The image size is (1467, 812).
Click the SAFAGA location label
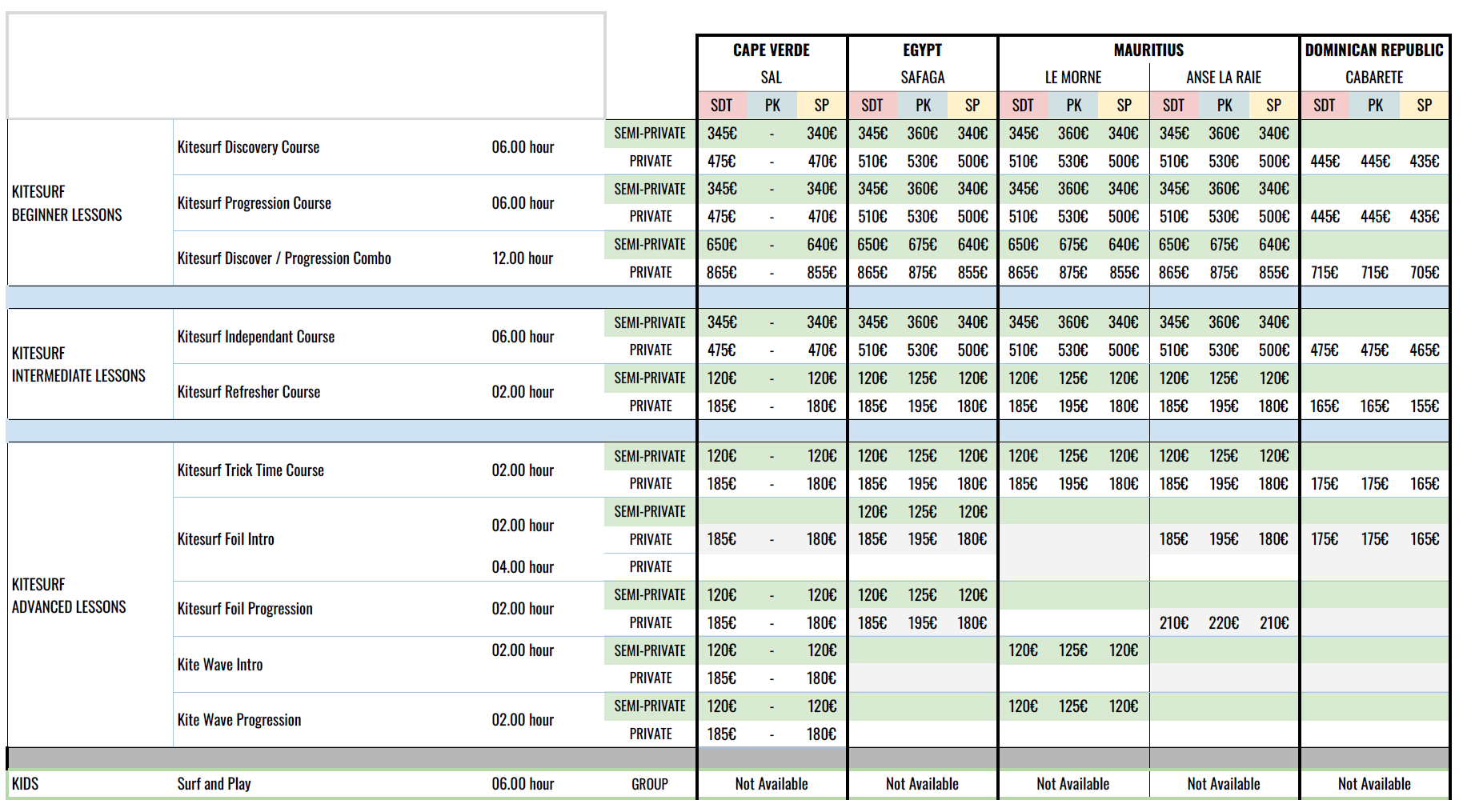pos(922,78)
